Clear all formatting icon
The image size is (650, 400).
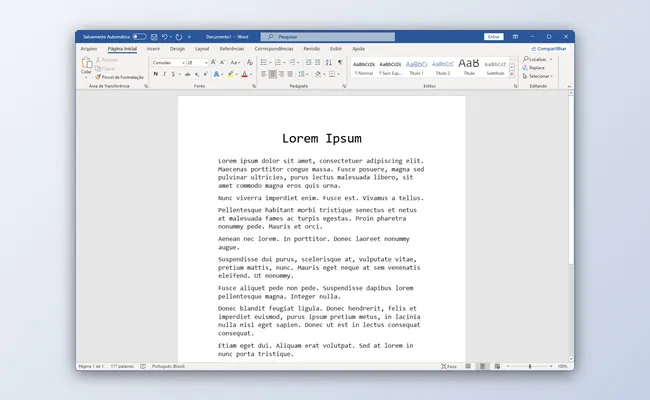(x=250, y=63)
